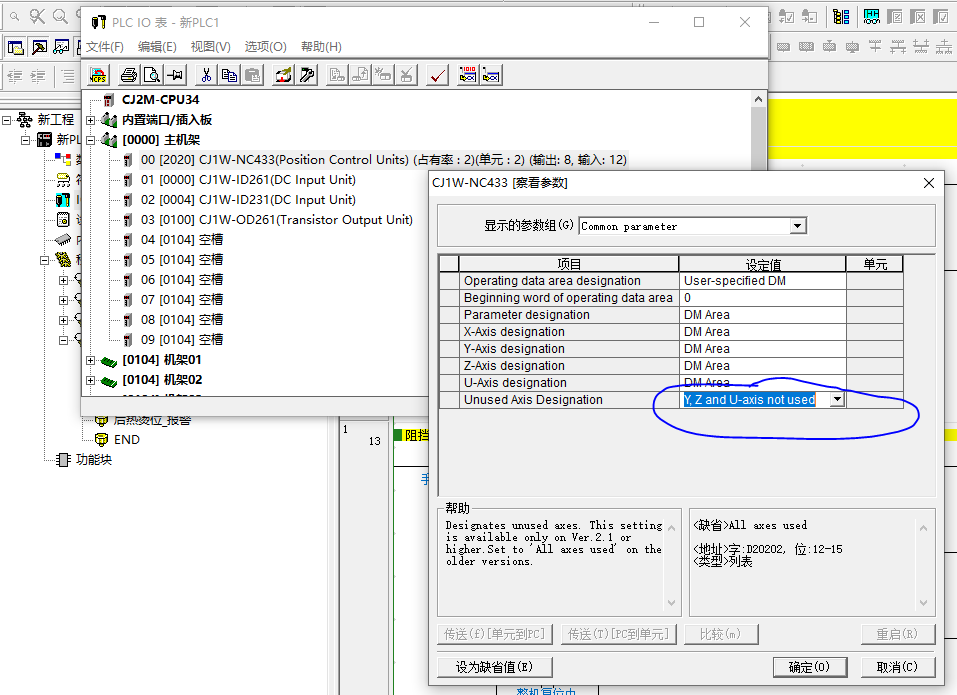Click the CPS icon in toolbar

(98, 75)
